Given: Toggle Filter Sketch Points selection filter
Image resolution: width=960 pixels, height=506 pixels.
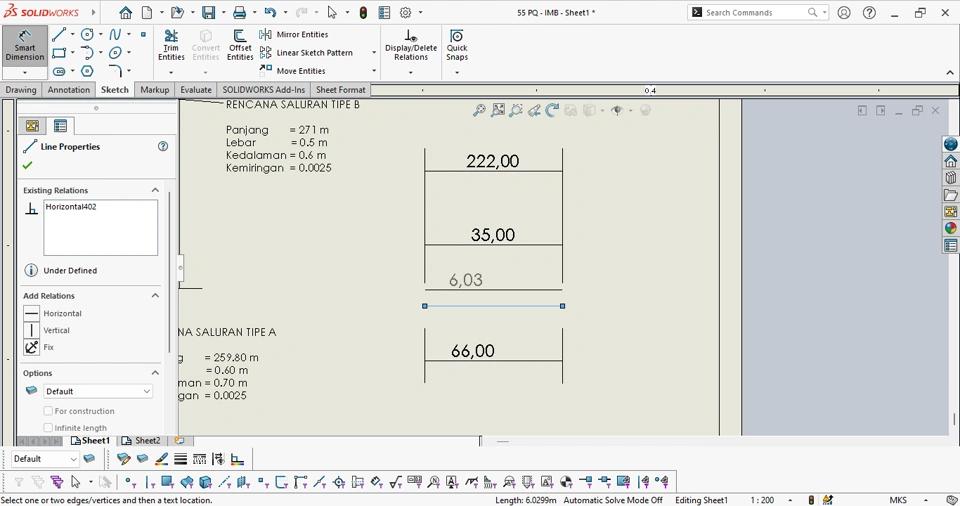Looking at the screenshot, I should (x=263, y=482).
